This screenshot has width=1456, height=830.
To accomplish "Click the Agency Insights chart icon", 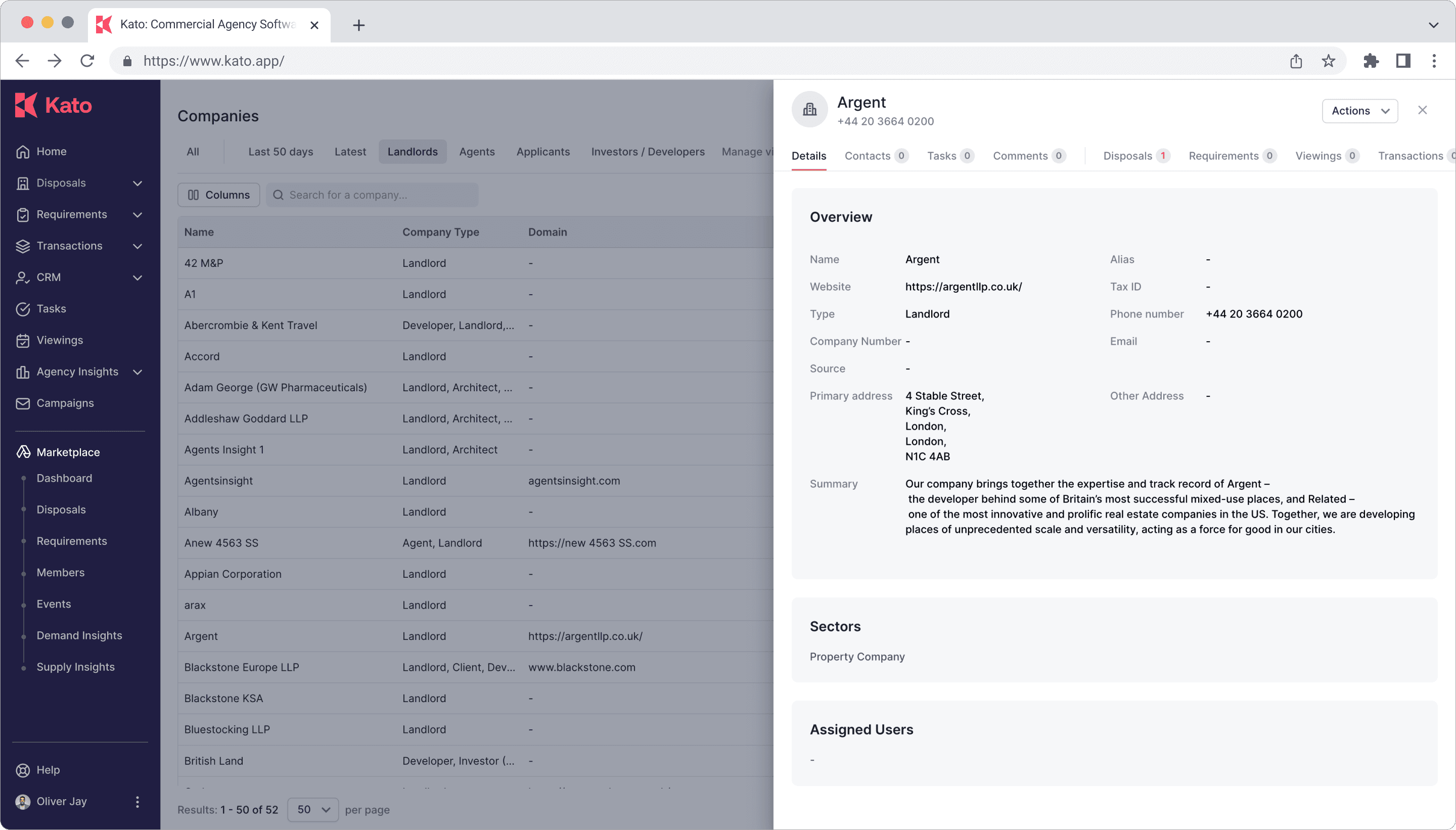I will click(23, 372).
